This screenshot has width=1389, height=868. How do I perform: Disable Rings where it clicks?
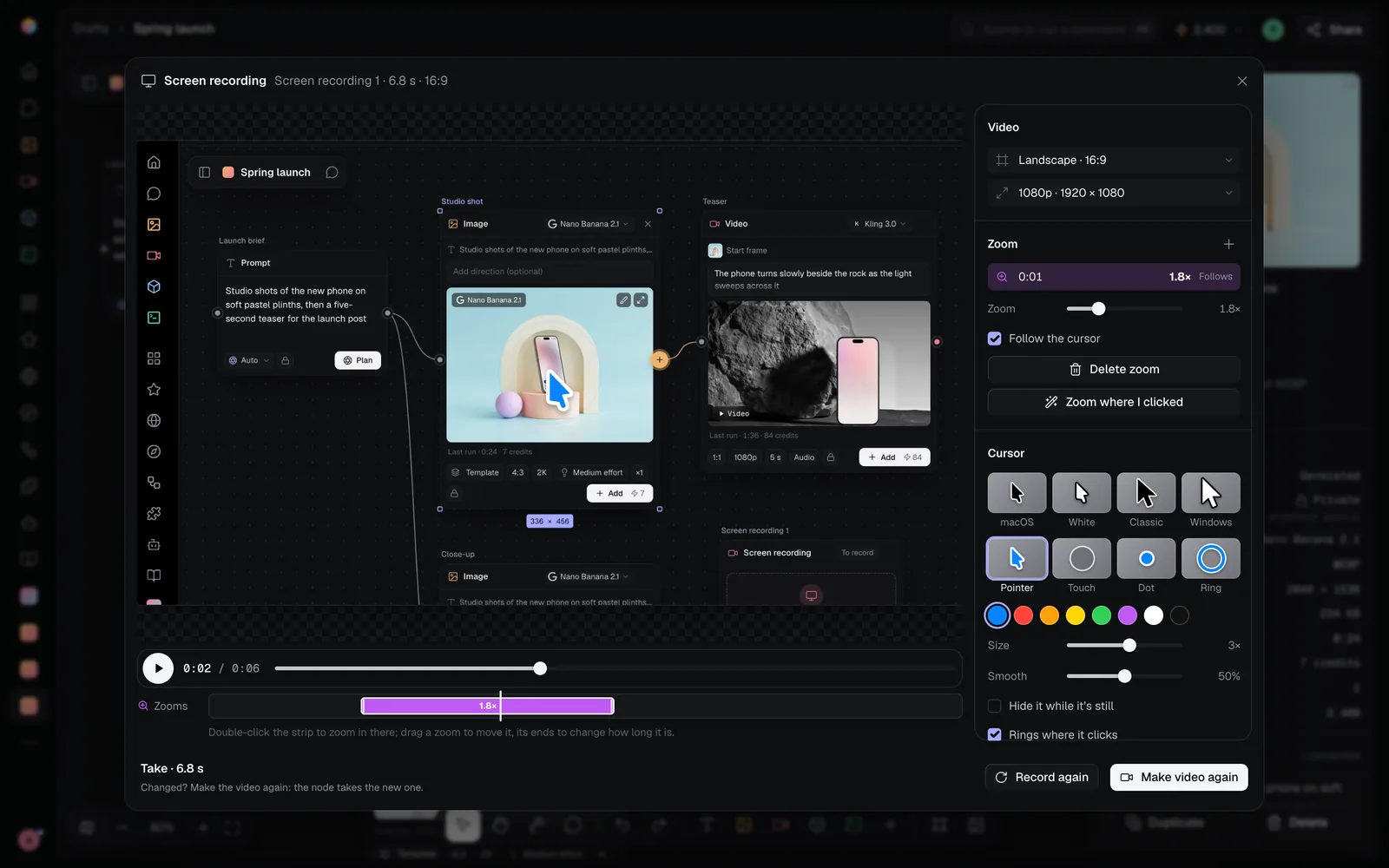tap(995, 734)
